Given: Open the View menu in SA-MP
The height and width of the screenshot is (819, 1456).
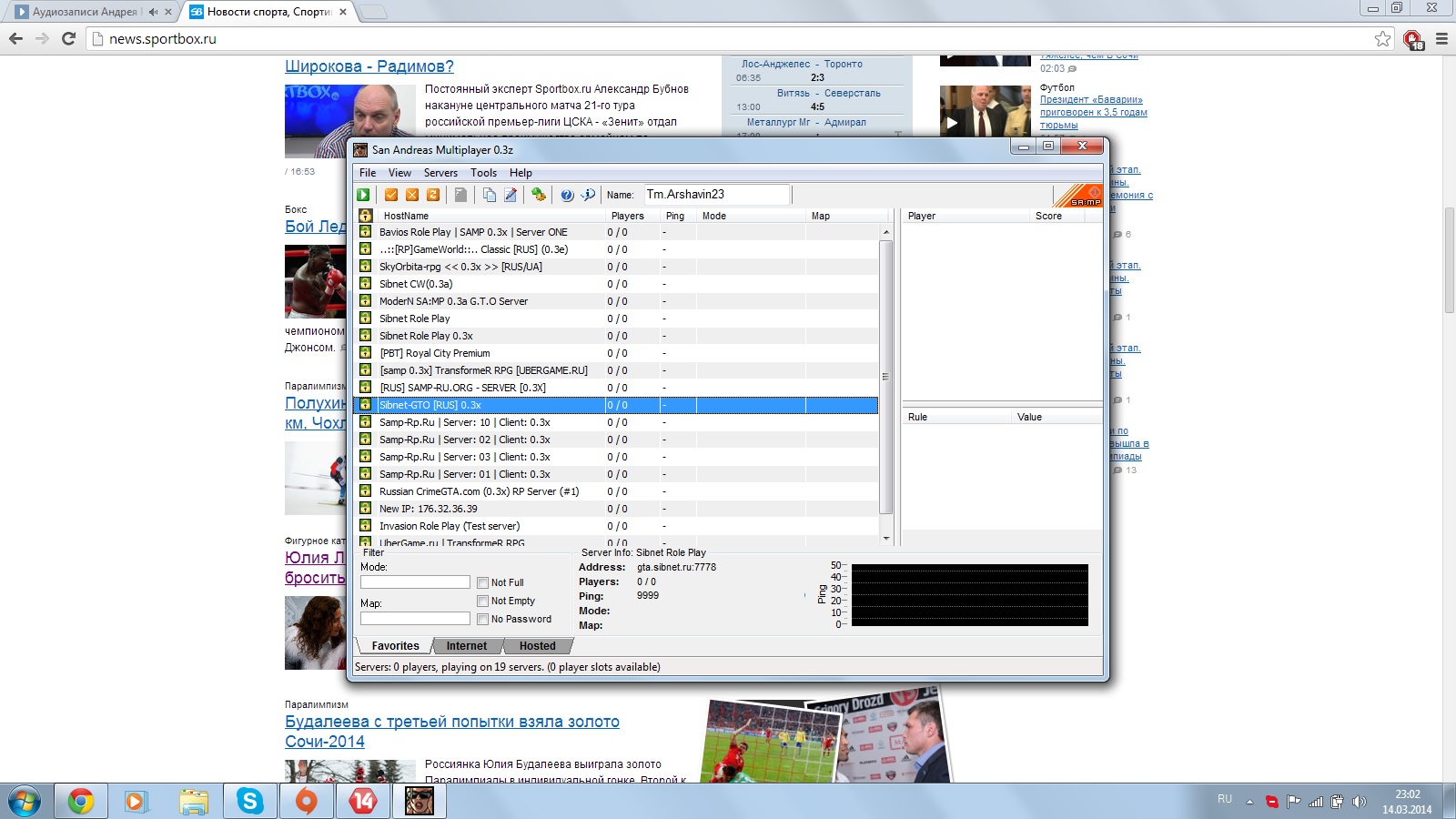Looking at the screenshot, I should pos(399,173).
